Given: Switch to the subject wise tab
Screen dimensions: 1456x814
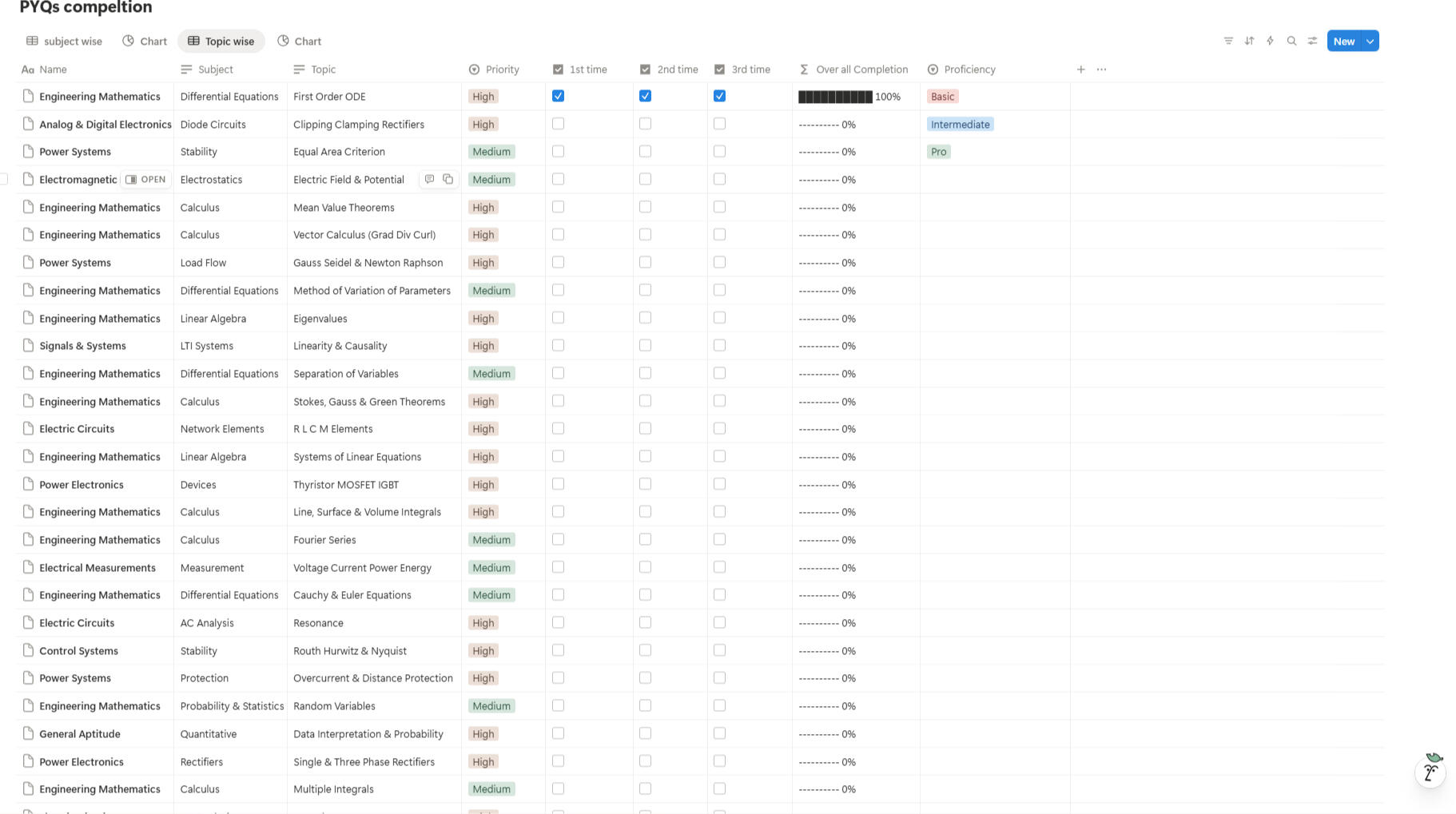Looking at the screenshot, I should (x=64, y=41).
